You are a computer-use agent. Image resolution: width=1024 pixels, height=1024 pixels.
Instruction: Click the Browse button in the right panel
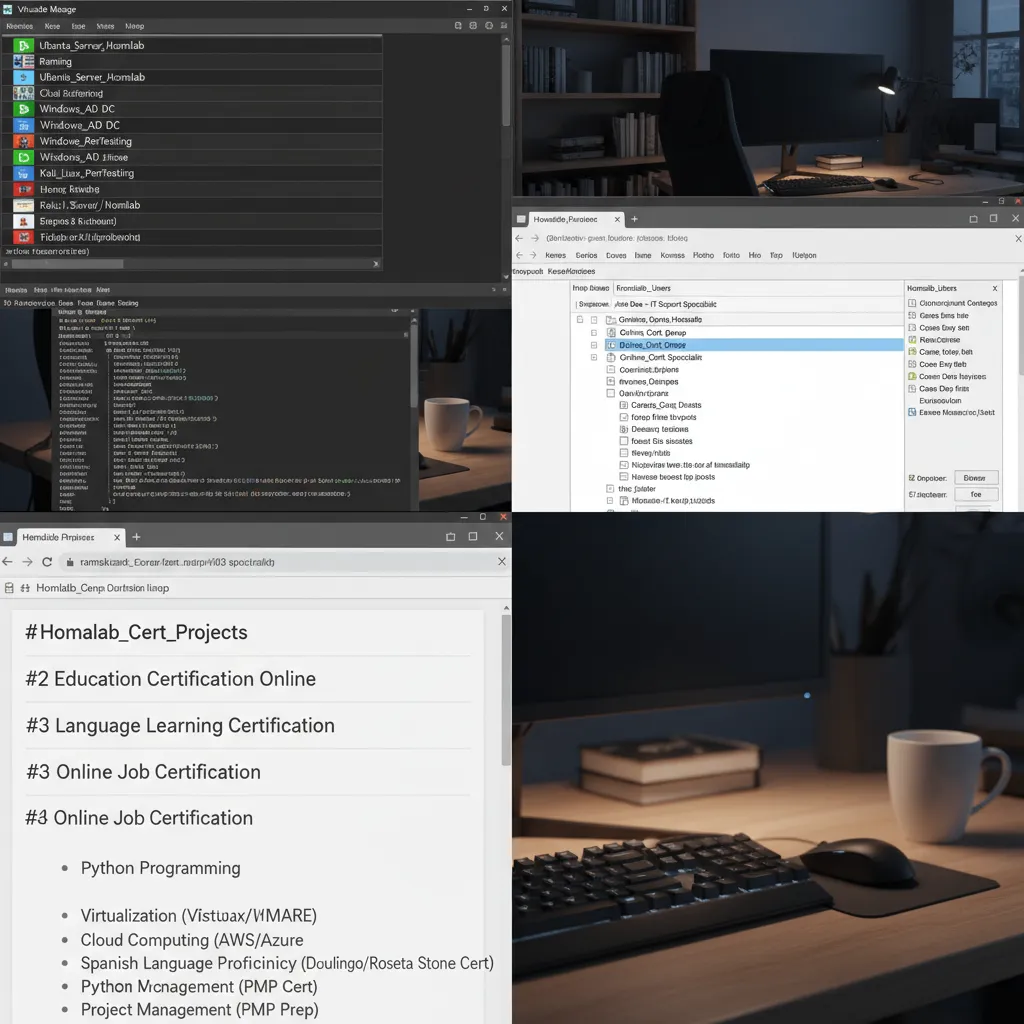tap(975, 477)
